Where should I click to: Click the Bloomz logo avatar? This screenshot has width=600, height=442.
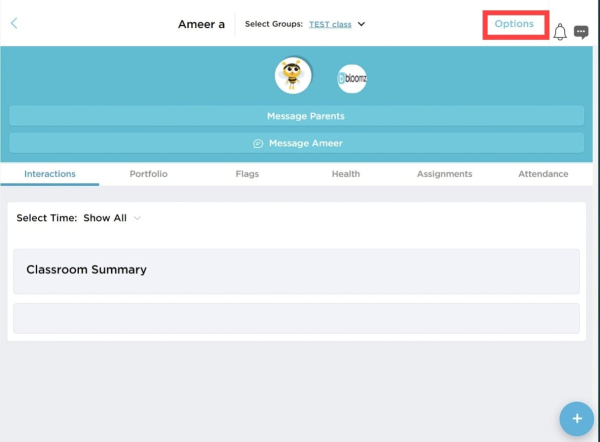point(352,78)
